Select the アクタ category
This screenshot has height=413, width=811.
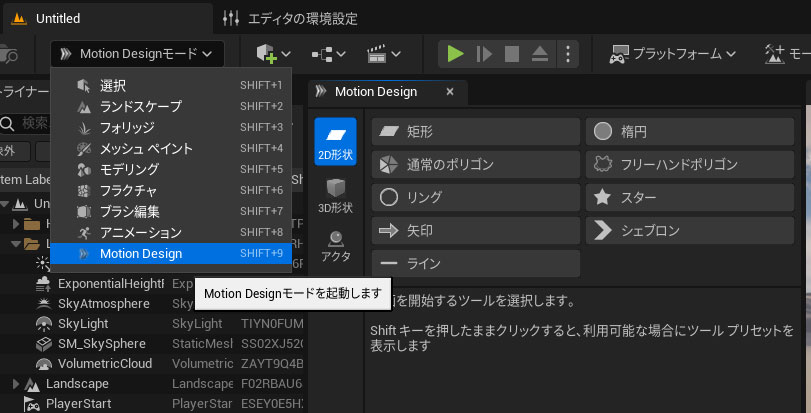click(x=335, y=246)
